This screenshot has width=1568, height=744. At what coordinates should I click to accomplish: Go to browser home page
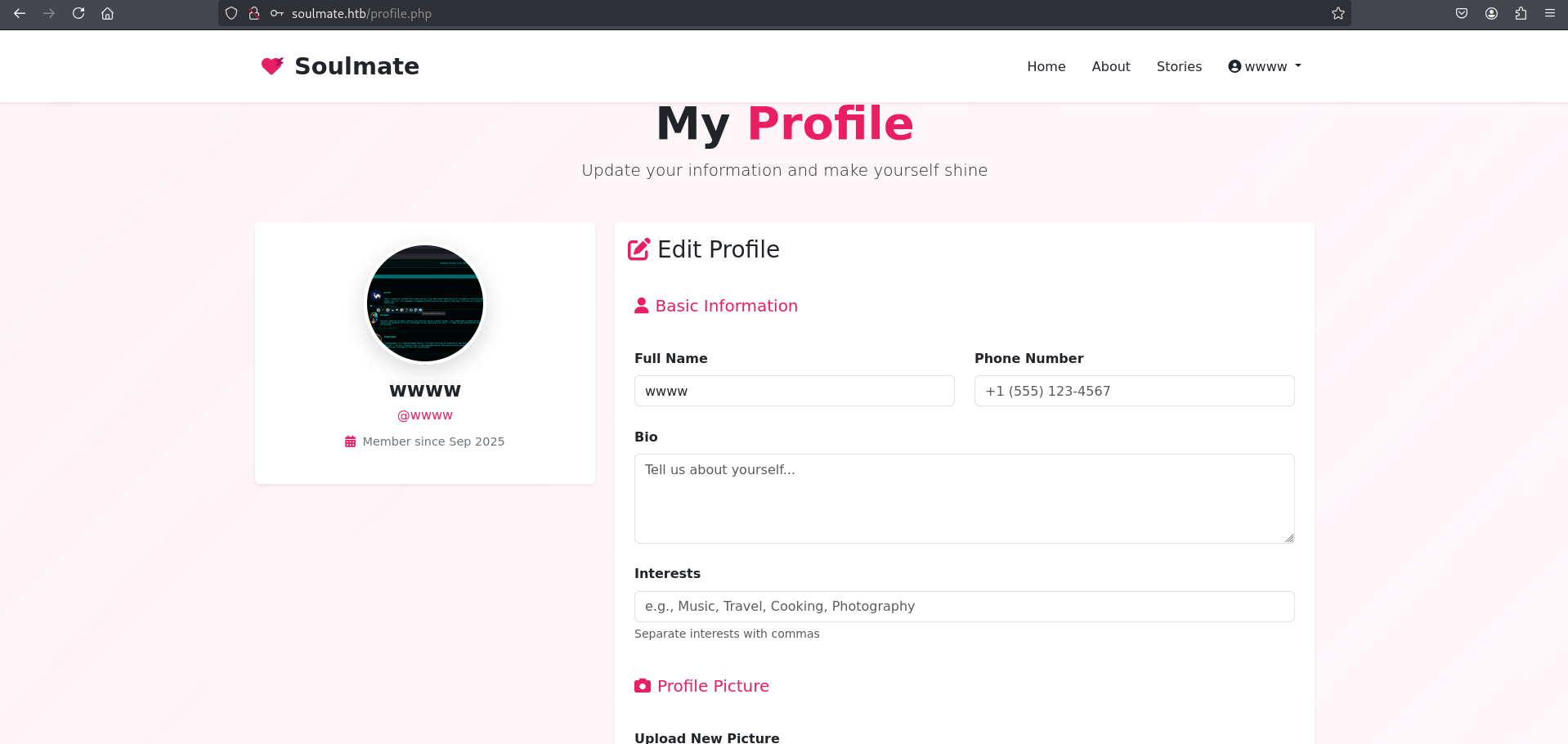coord(107,13)
